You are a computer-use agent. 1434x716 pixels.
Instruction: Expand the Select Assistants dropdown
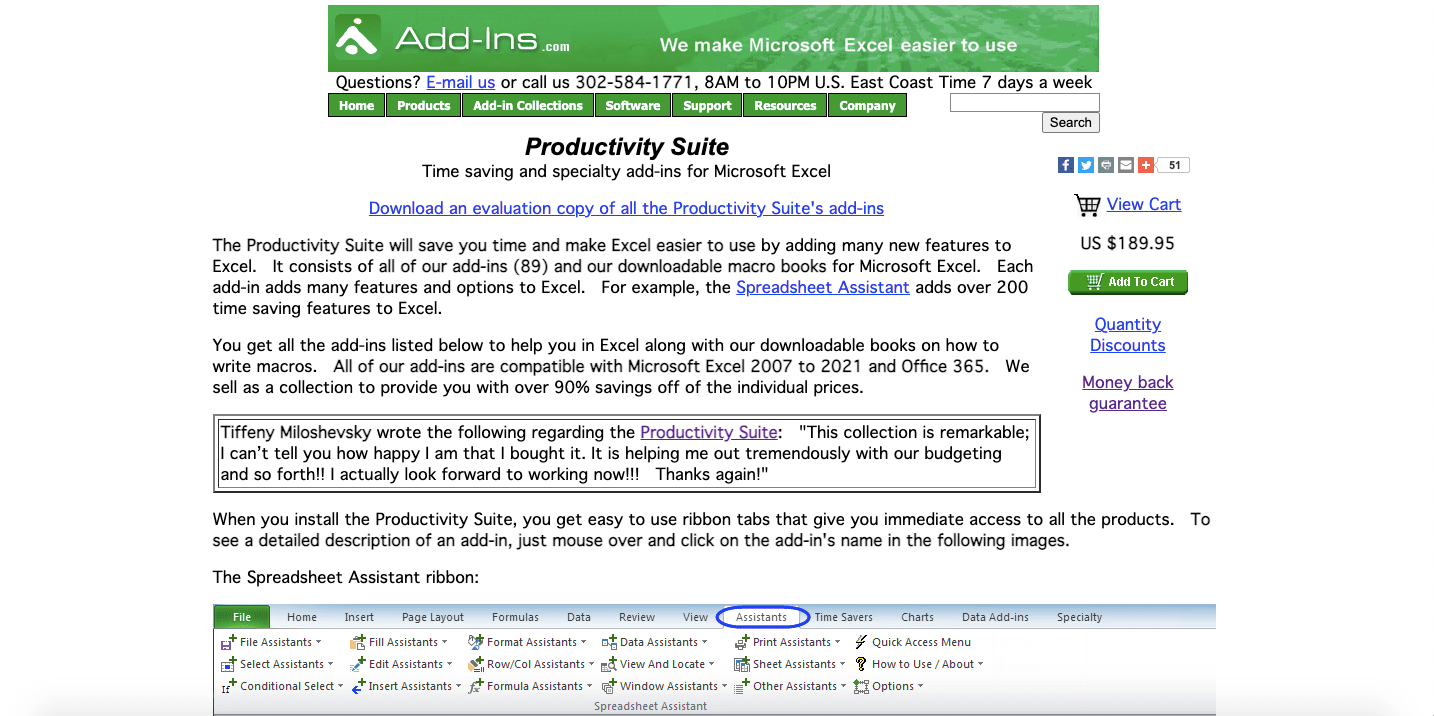coord(330,664)
